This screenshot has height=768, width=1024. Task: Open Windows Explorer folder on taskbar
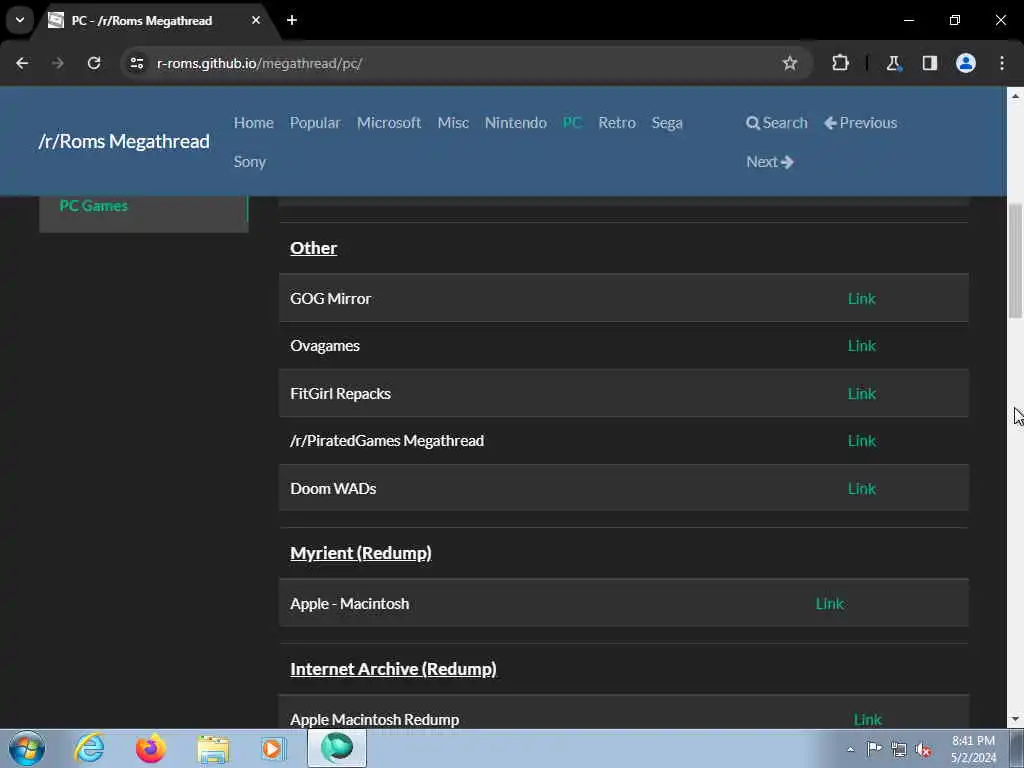(213, 748)
